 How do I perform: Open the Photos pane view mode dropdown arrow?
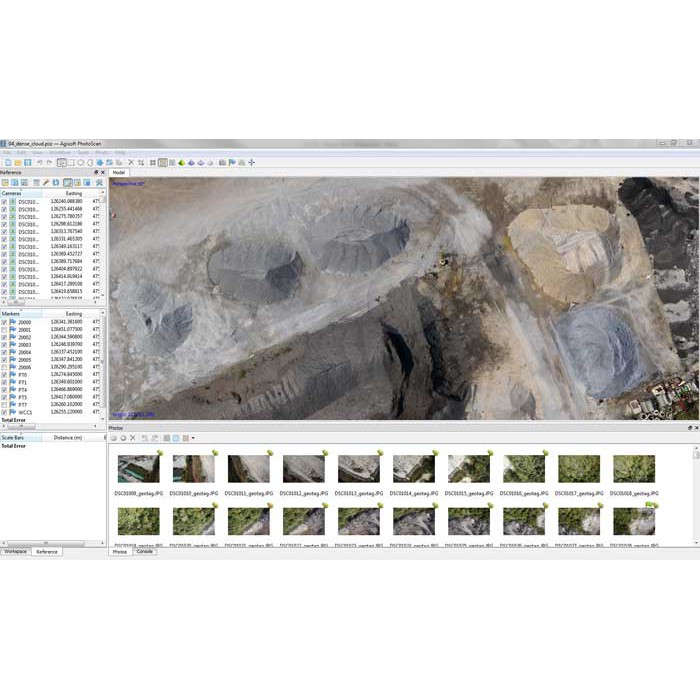[x=193, y=438]
